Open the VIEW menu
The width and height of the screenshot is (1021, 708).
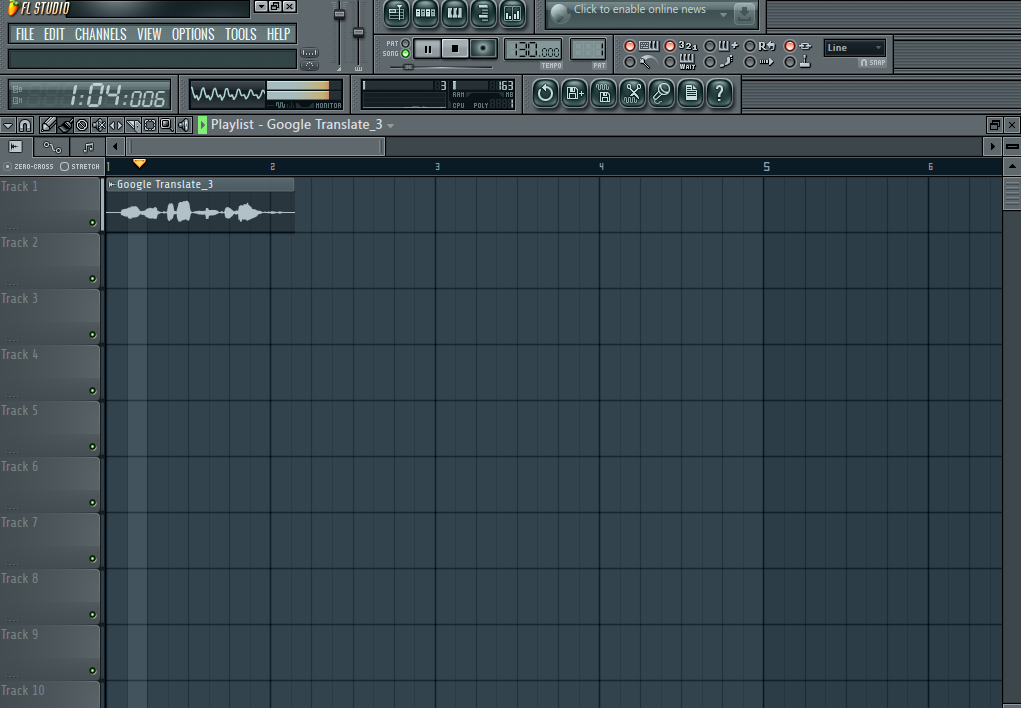tap(149, 35)
